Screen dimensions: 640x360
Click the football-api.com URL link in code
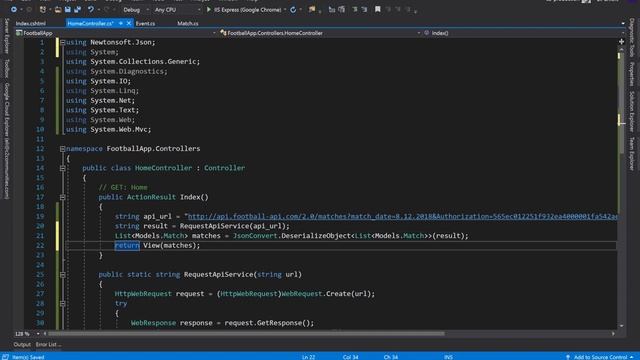(x=402, y=216)
